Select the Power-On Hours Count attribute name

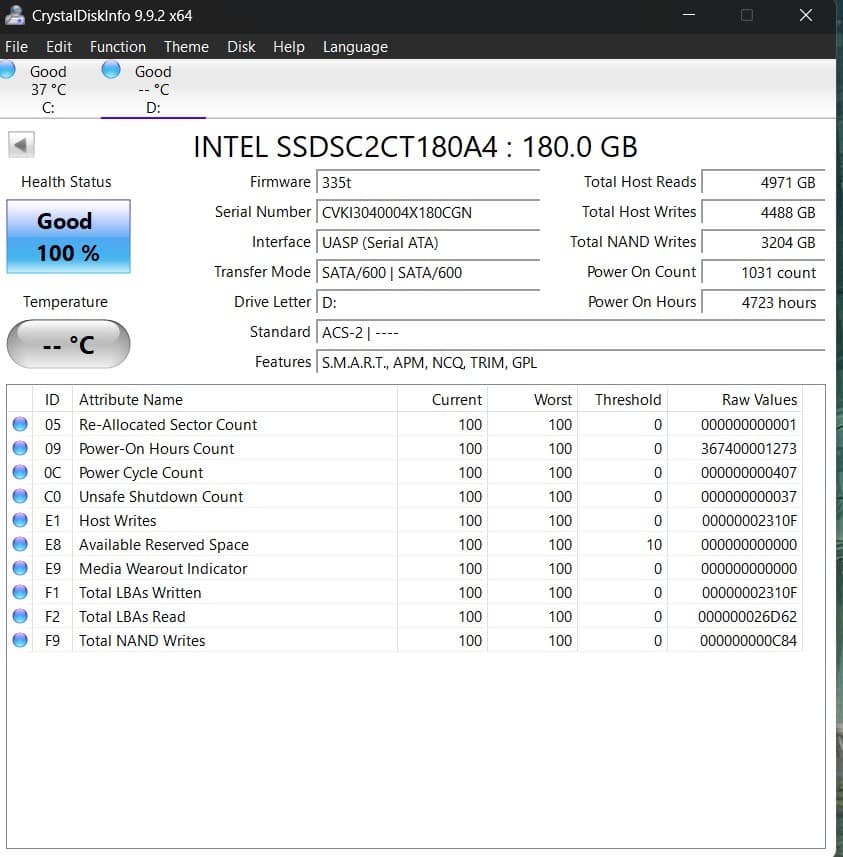156,449
